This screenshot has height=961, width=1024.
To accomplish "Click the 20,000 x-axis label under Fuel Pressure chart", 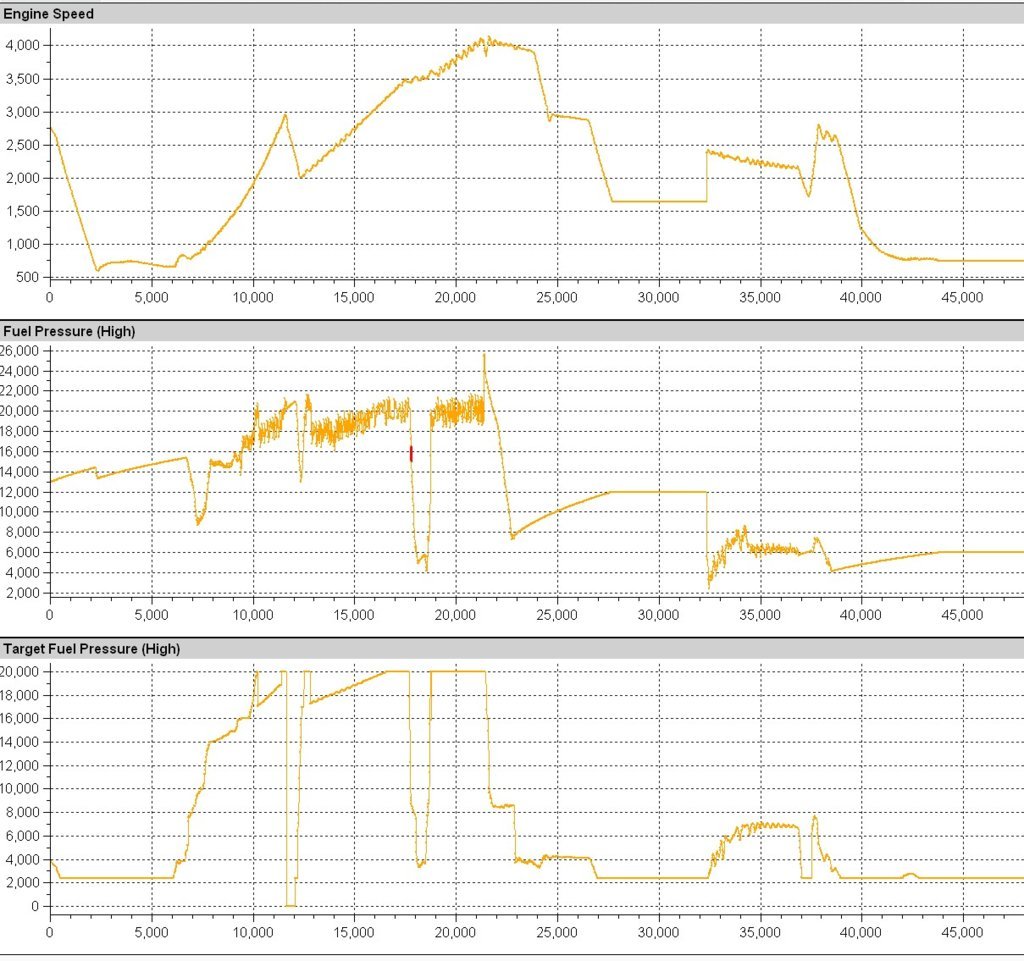I will coord(455,615).
